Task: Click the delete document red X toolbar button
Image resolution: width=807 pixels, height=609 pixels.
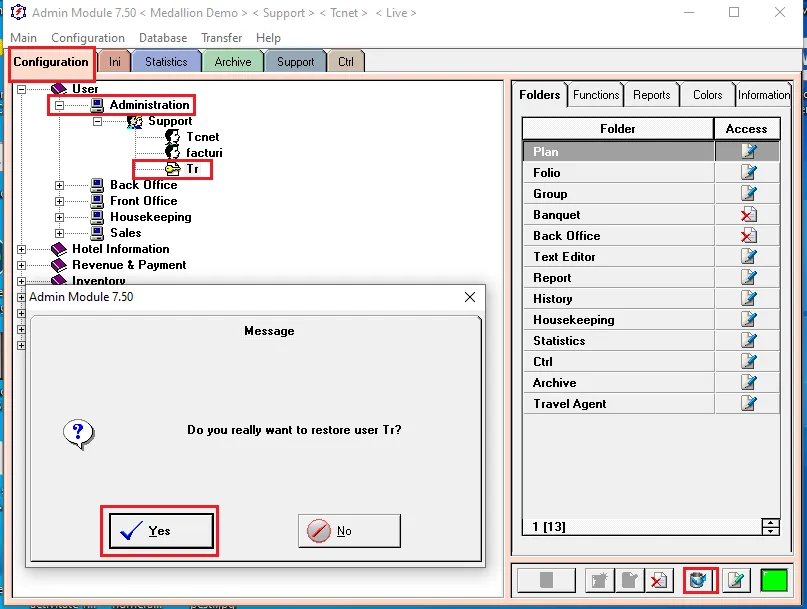Action: coord(658,581)
